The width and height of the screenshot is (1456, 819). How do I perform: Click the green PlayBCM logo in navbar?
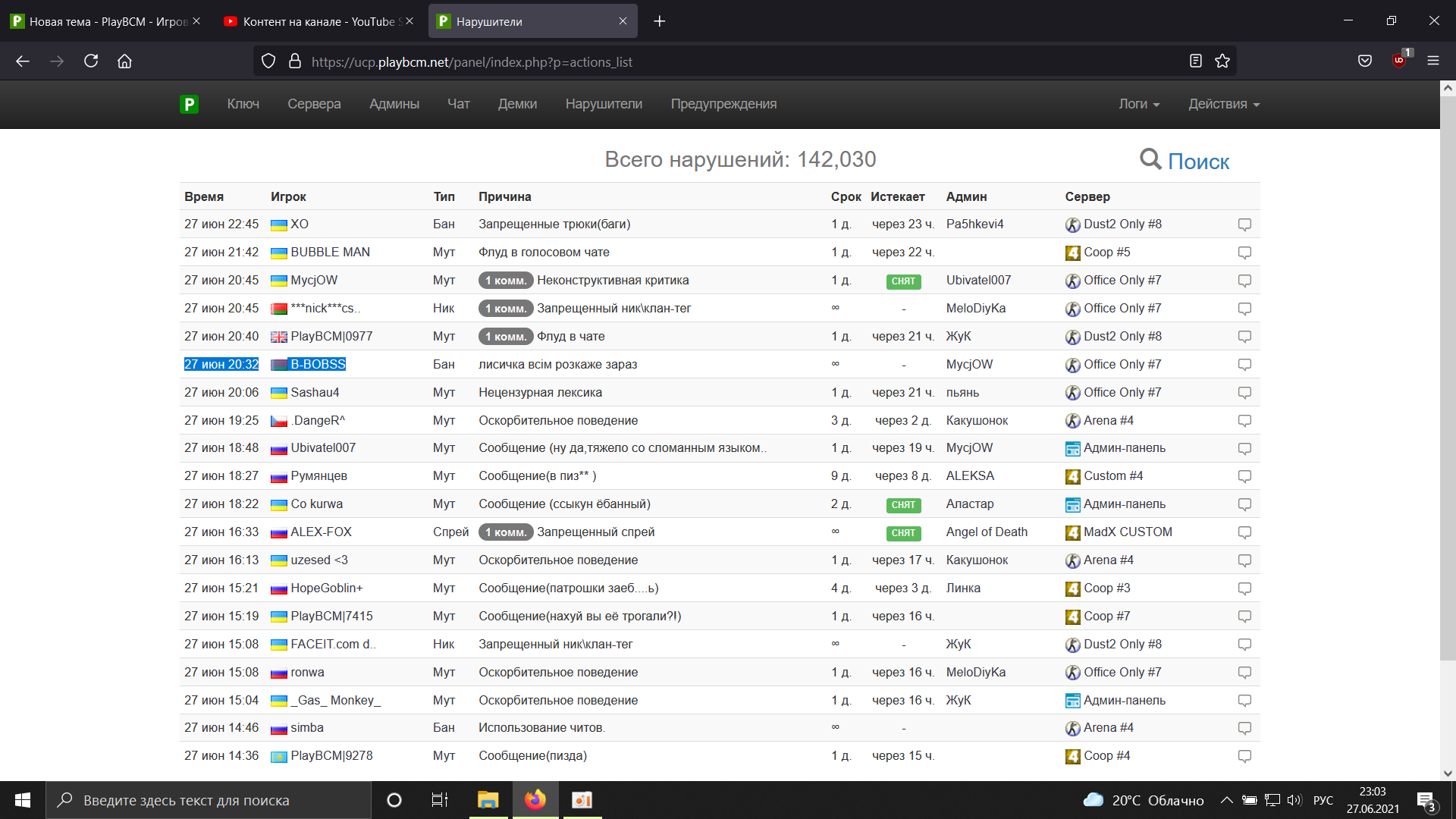189,104
